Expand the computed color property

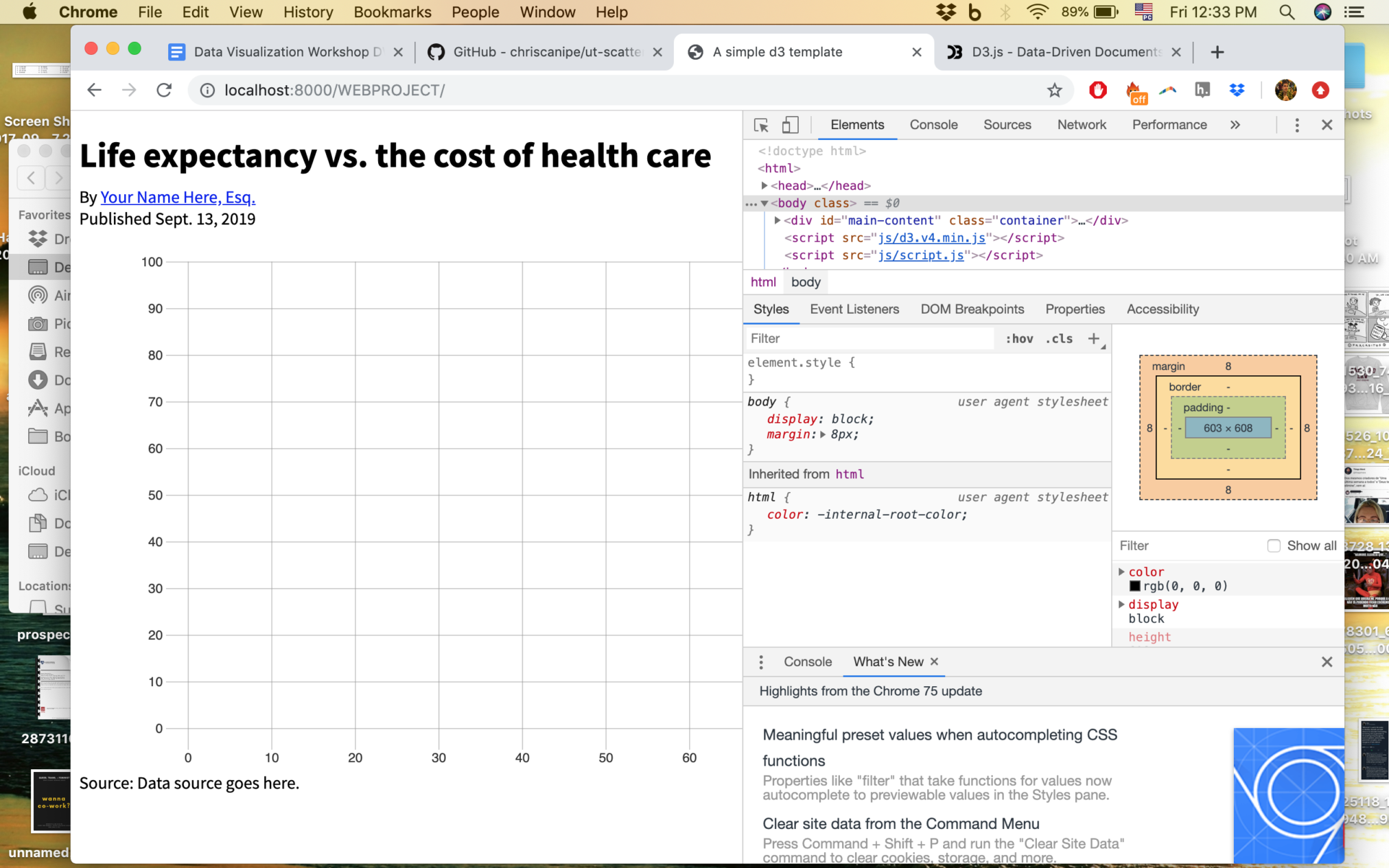click(x=1121, y=572)
